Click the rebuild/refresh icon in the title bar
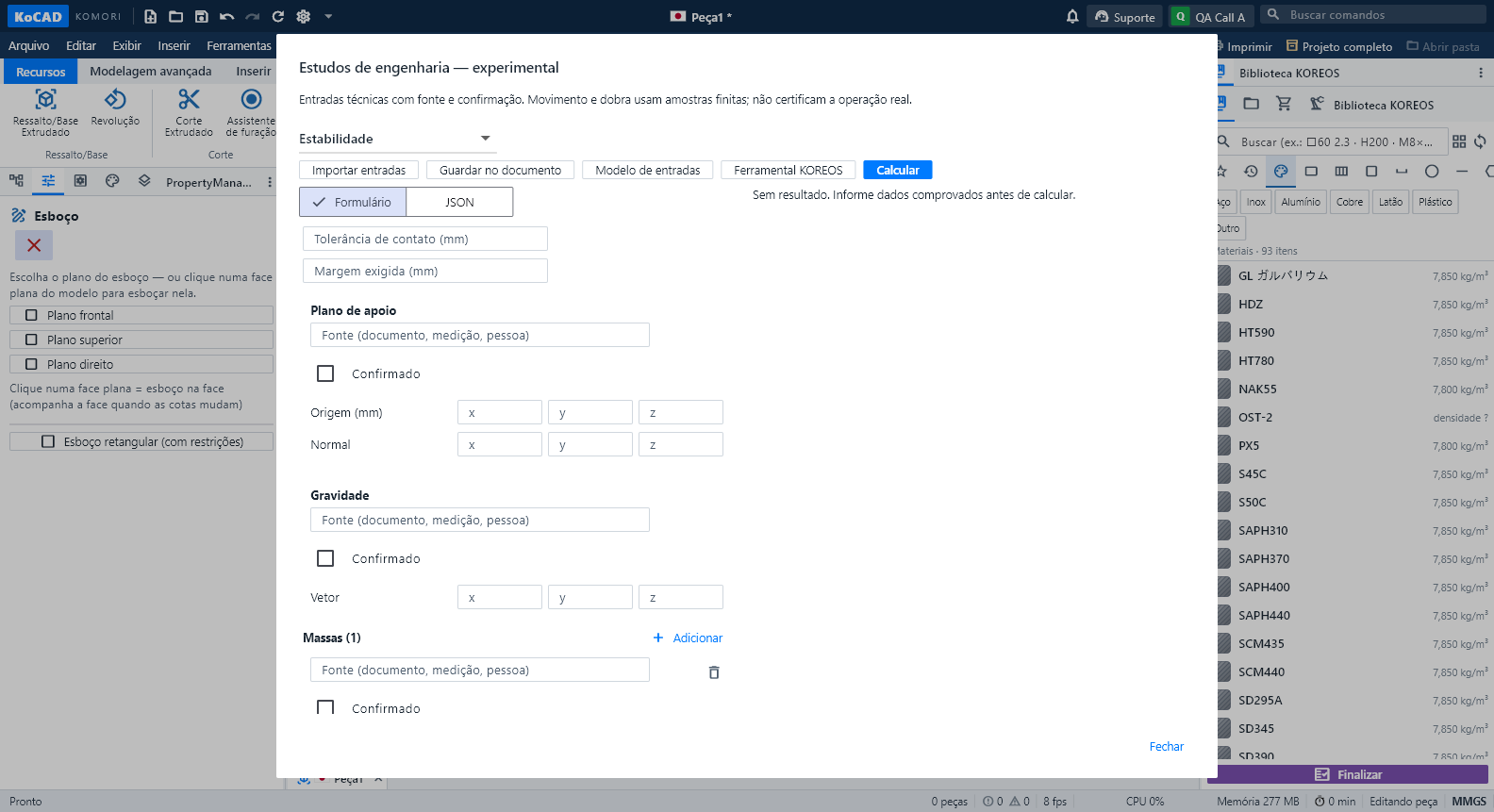 [277, 16]
